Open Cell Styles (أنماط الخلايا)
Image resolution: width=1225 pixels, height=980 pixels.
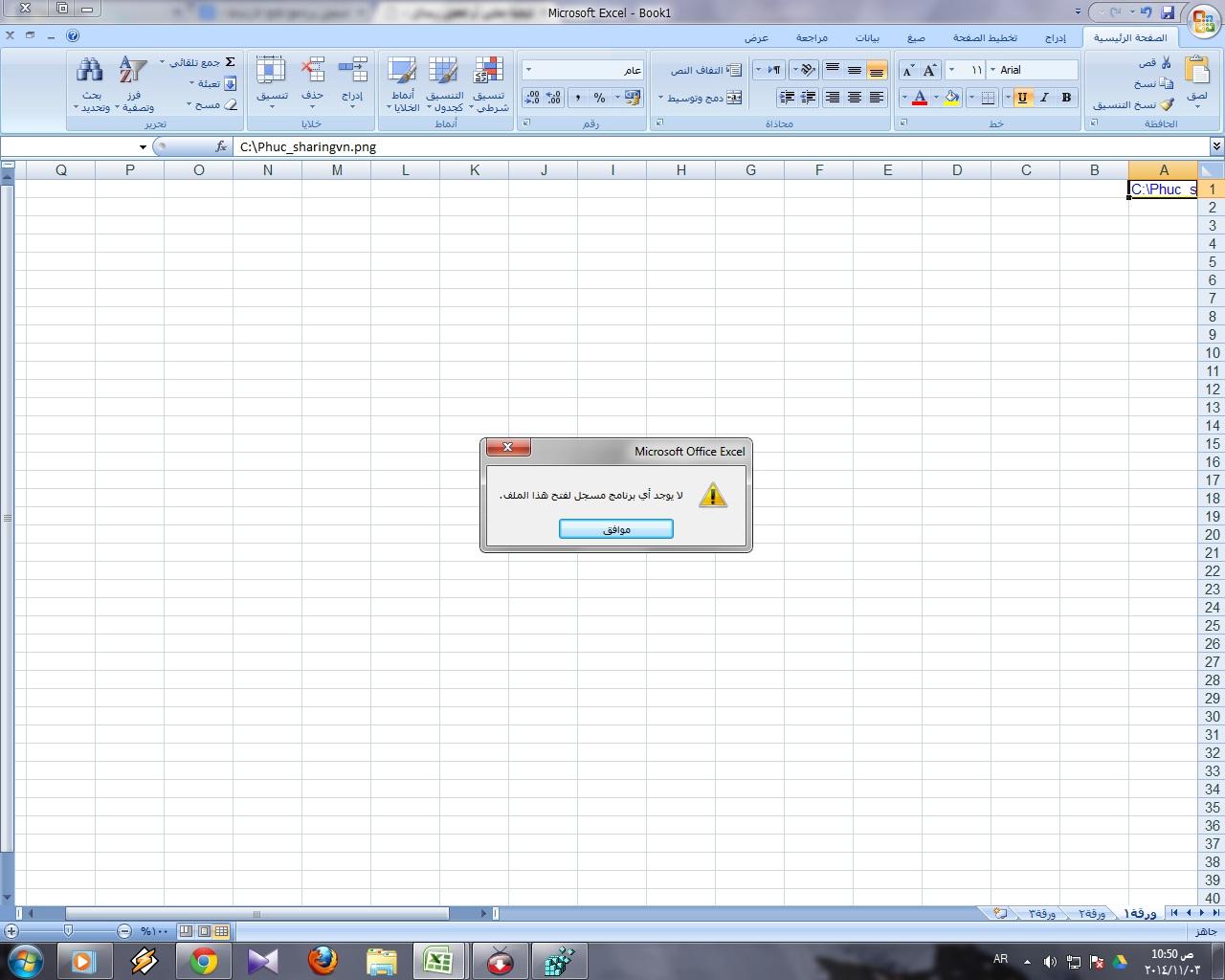click(x=403, y=84)
